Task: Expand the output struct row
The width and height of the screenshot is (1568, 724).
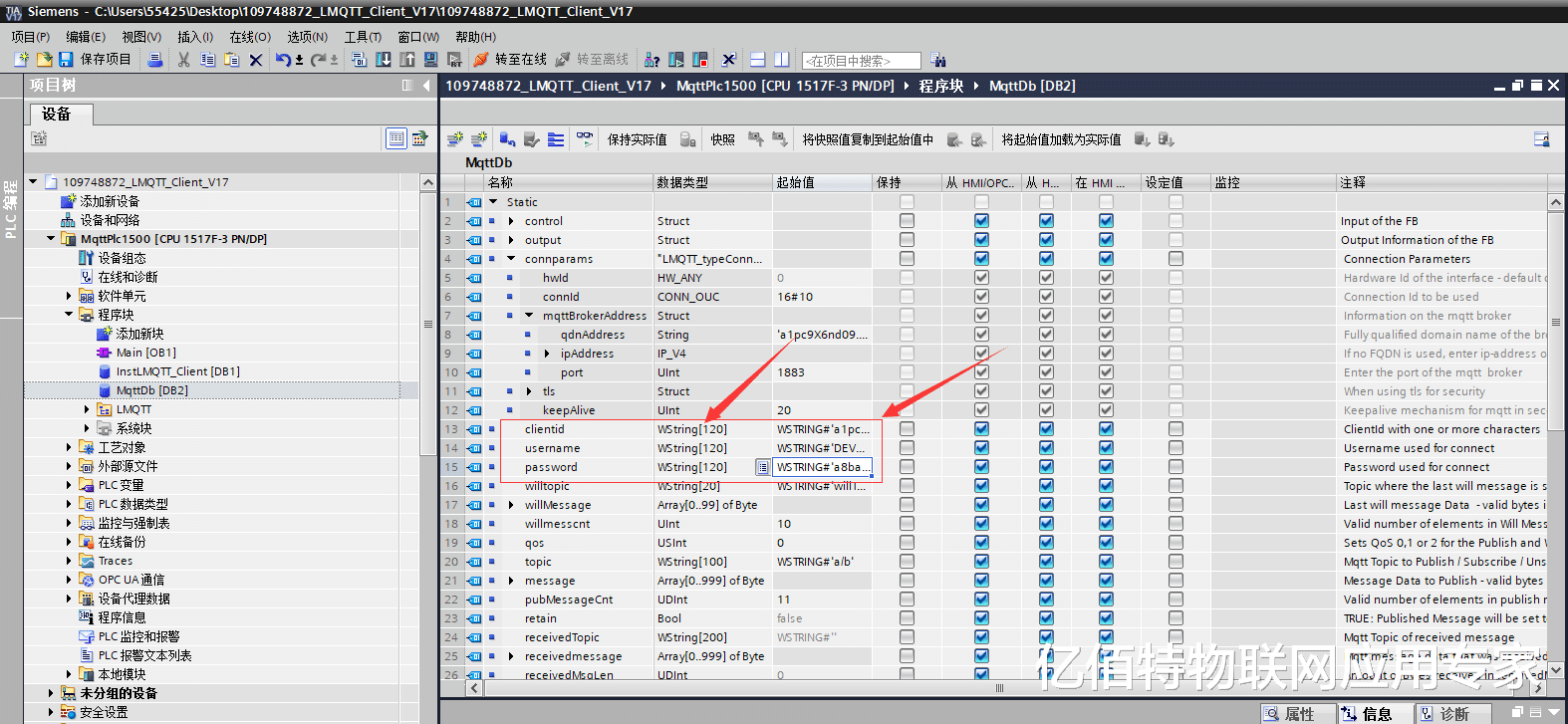Action: point(511,240)
